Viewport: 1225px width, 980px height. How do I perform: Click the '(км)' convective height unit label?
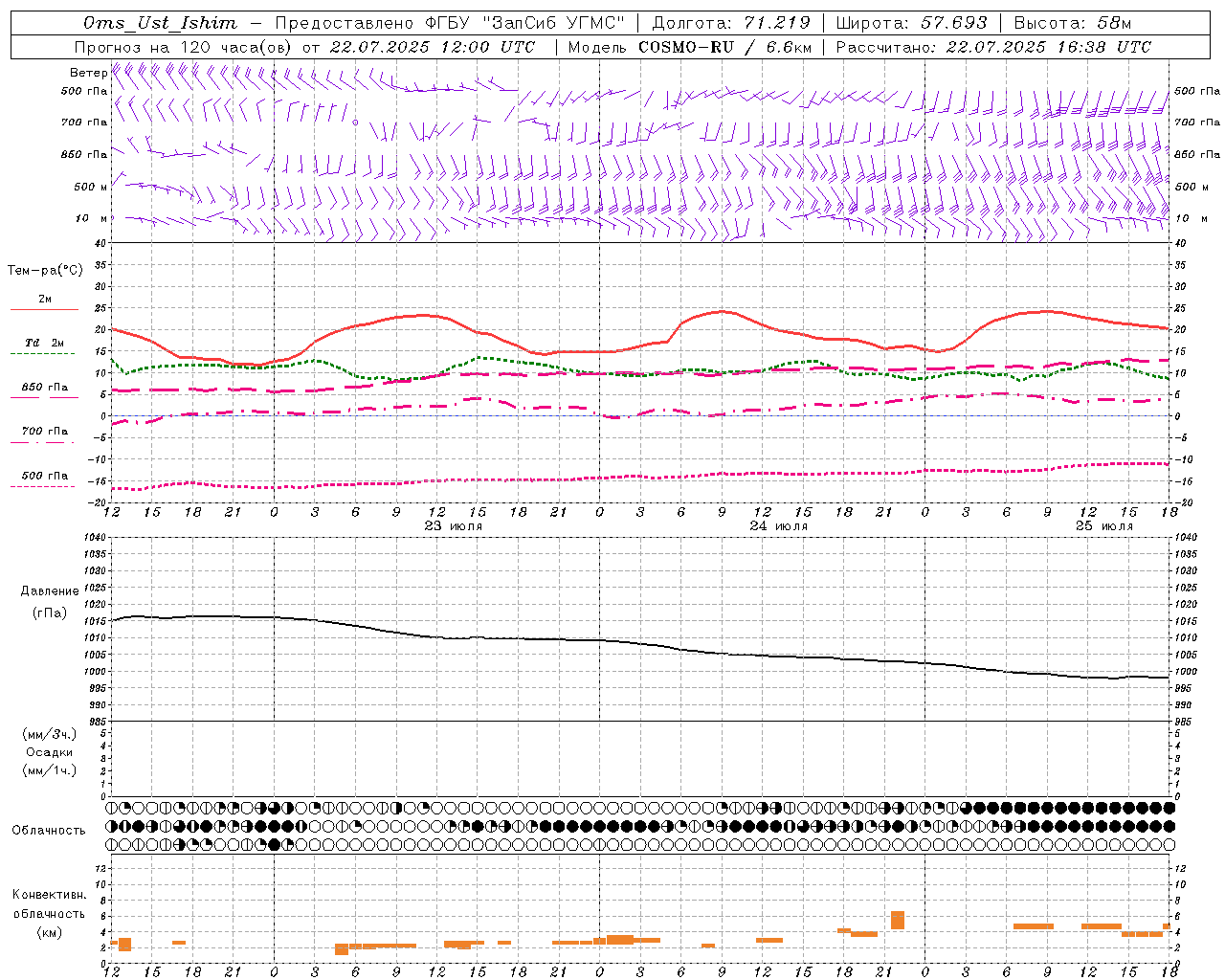[50, 932]
